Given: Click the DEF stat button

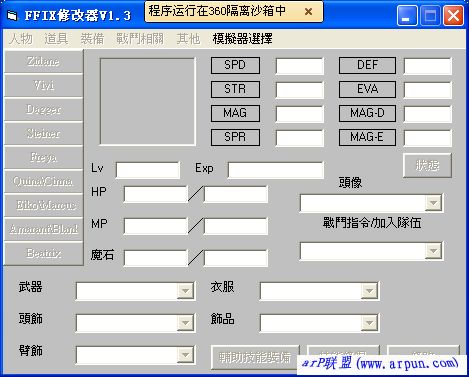Looking at the screenshot, I should 367,65.
